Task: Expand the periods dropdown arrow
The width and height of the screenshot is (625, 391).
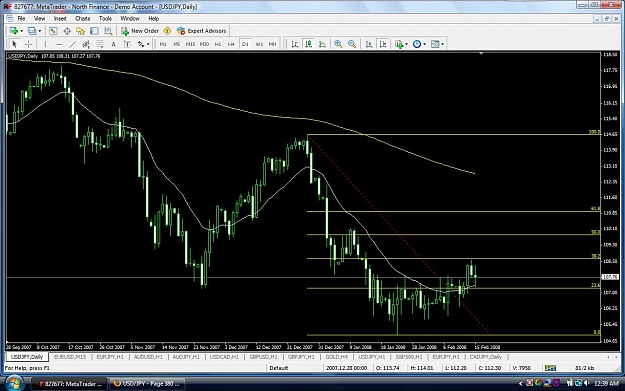Action: click(x=425, y=44)
